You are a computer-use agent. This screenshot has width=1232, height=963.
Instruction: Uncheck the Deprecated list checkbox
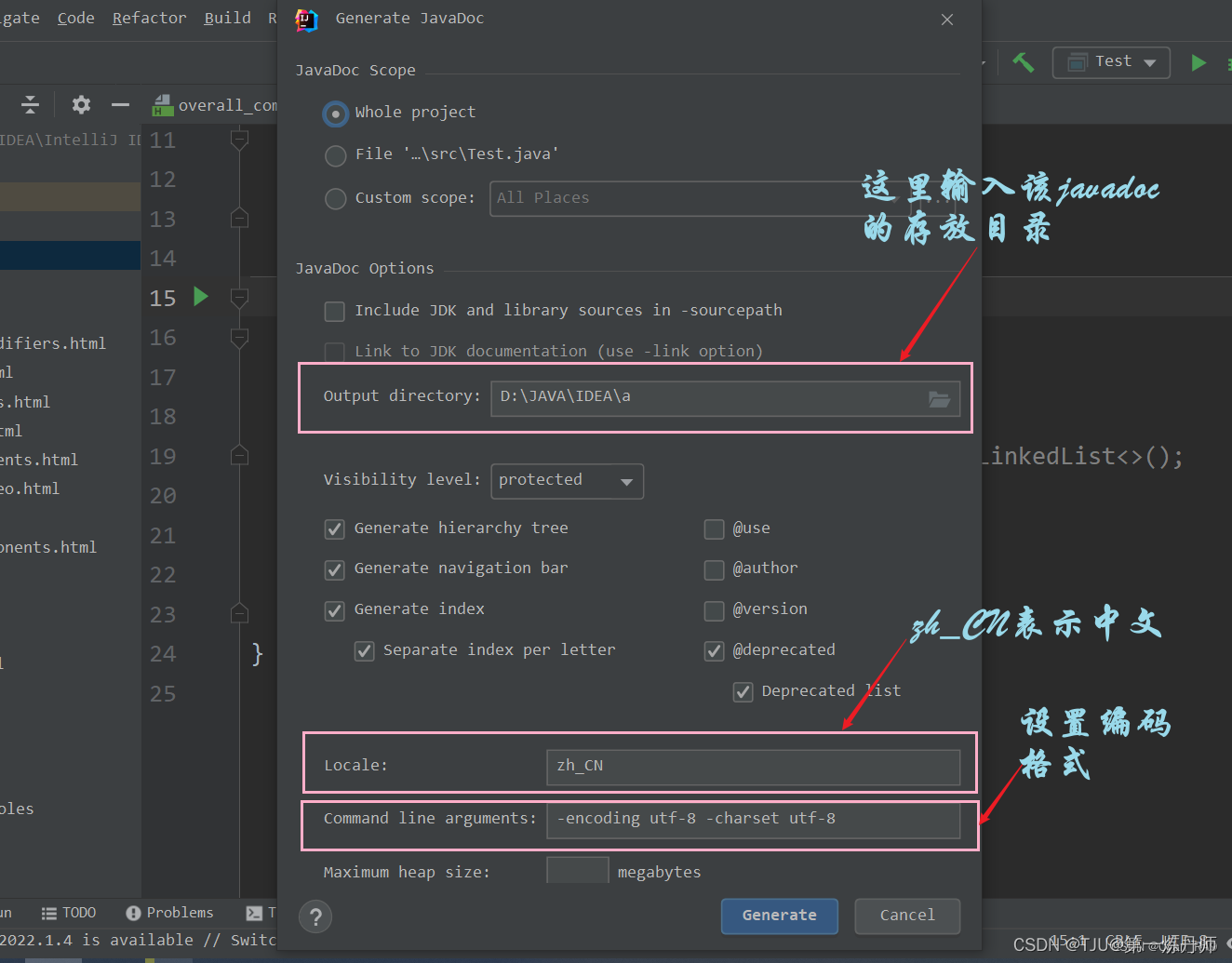click(743, 692)
